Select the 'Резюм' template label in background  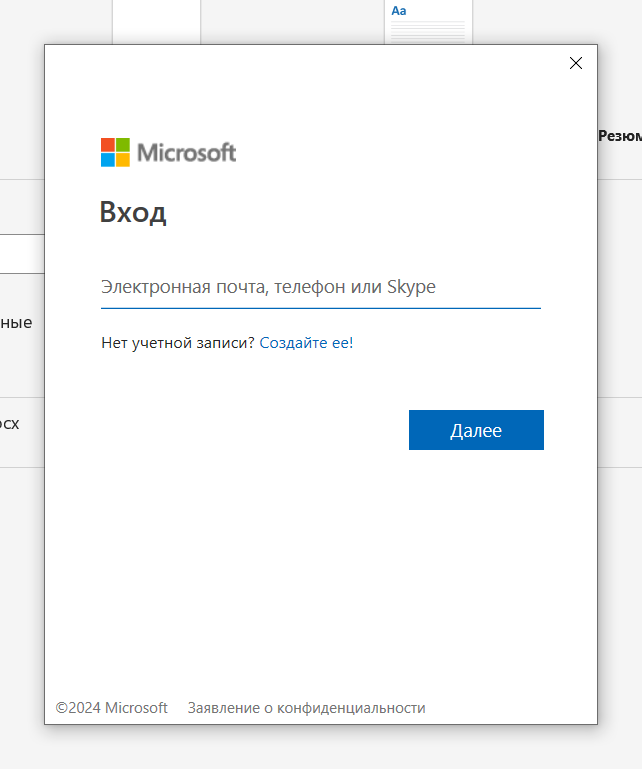pos(620,136)
